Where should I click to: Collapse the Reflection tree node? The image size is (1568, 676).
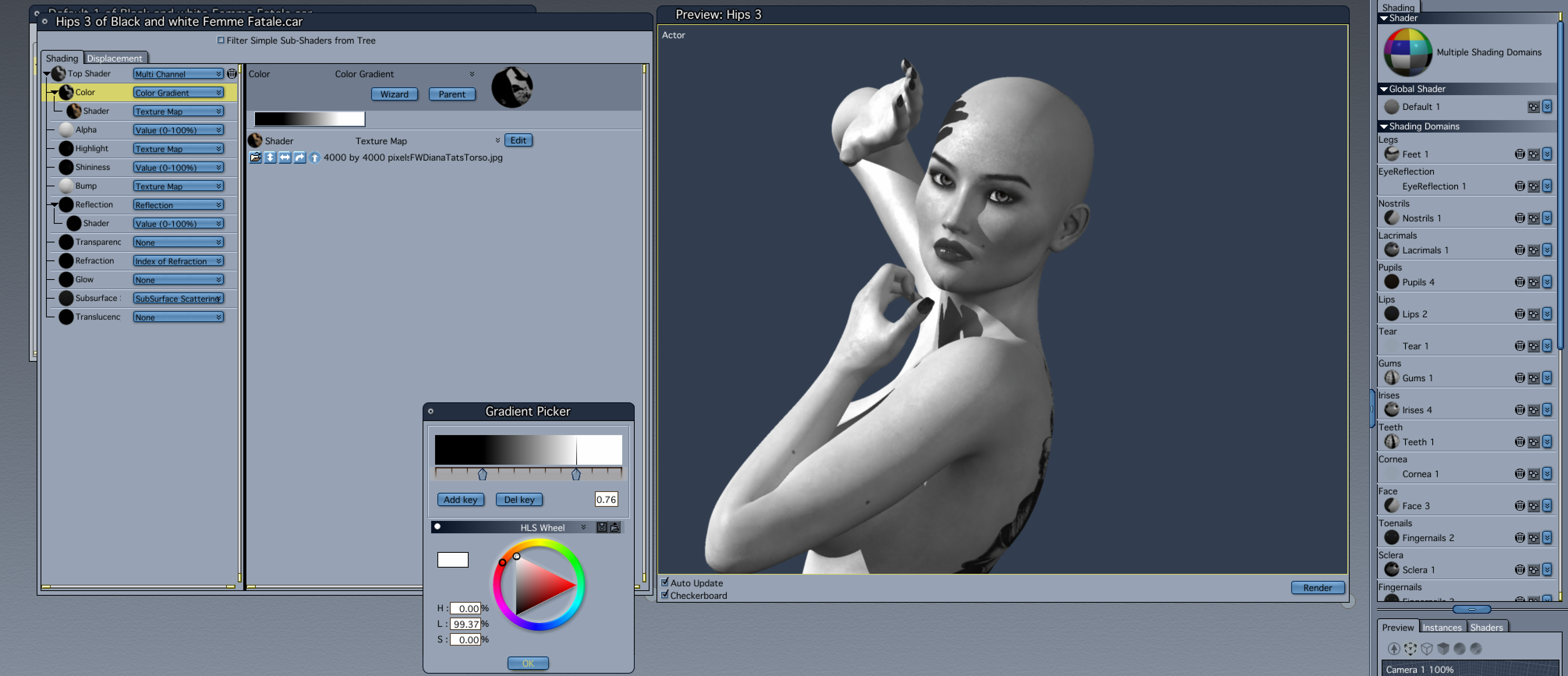pos(54,205)
